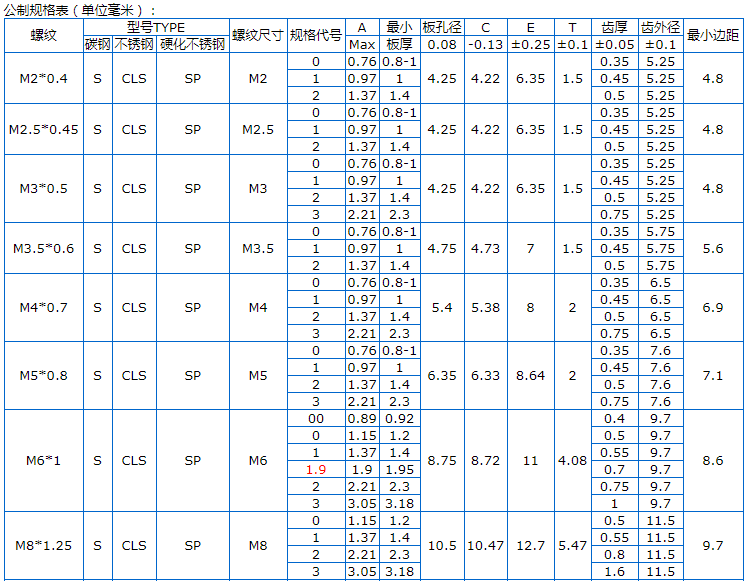This screenshot has width=746, height=581.
Task: Click the 7.1 minimum edge distance
Action: pyautogui.click(x=713, y=376)
